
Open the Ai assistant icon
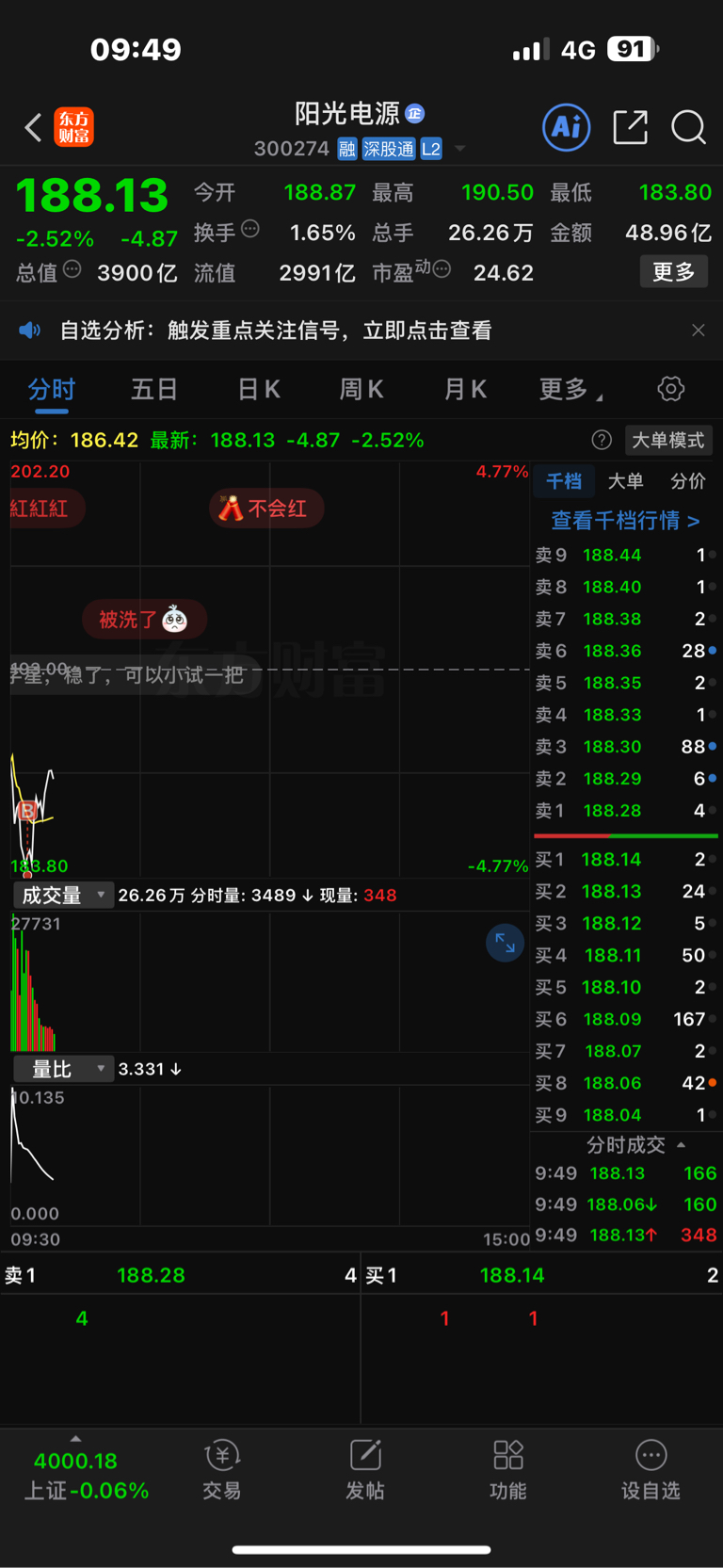pos(567,127)
